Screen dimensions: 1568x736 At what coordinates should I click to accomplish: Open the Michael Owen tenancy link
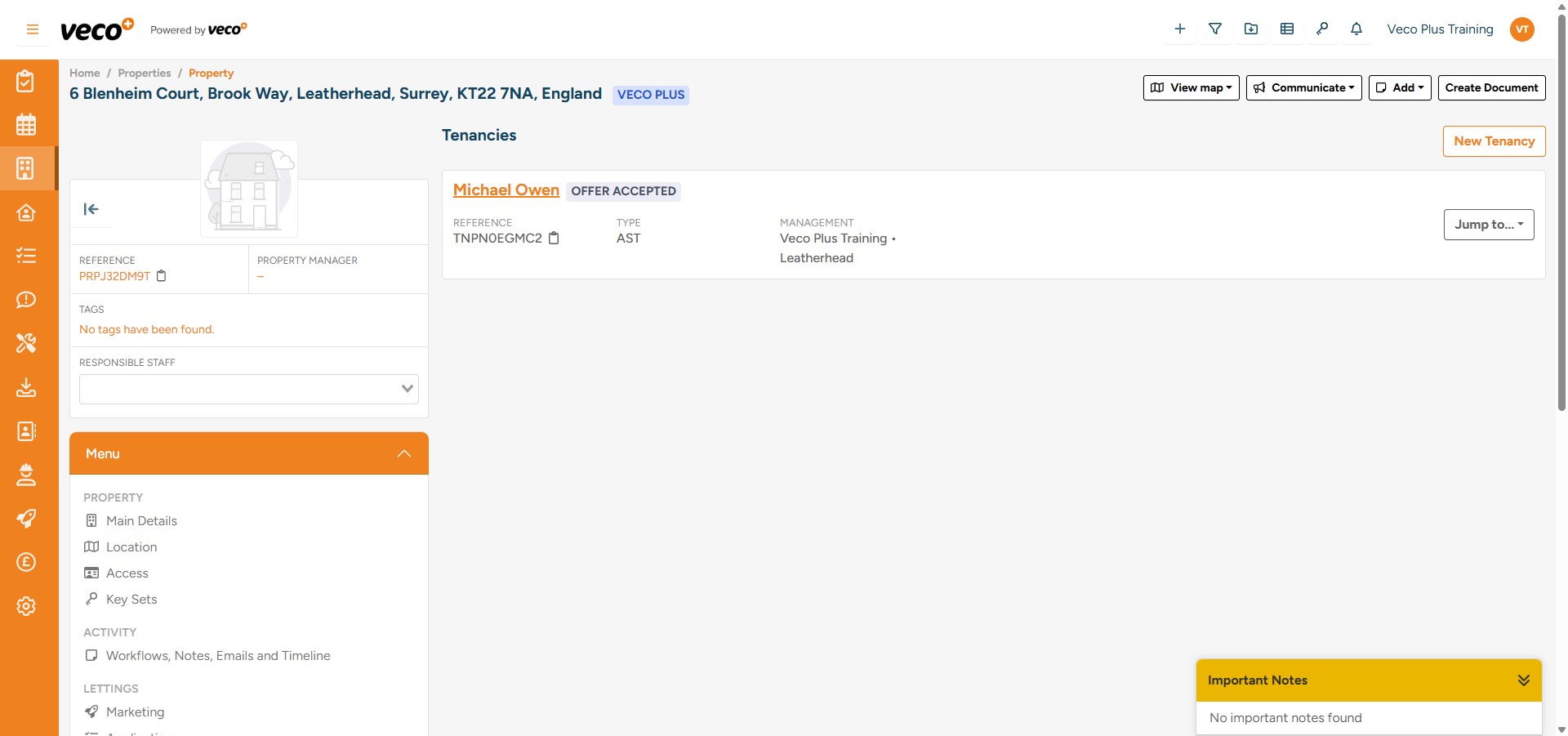505,190
